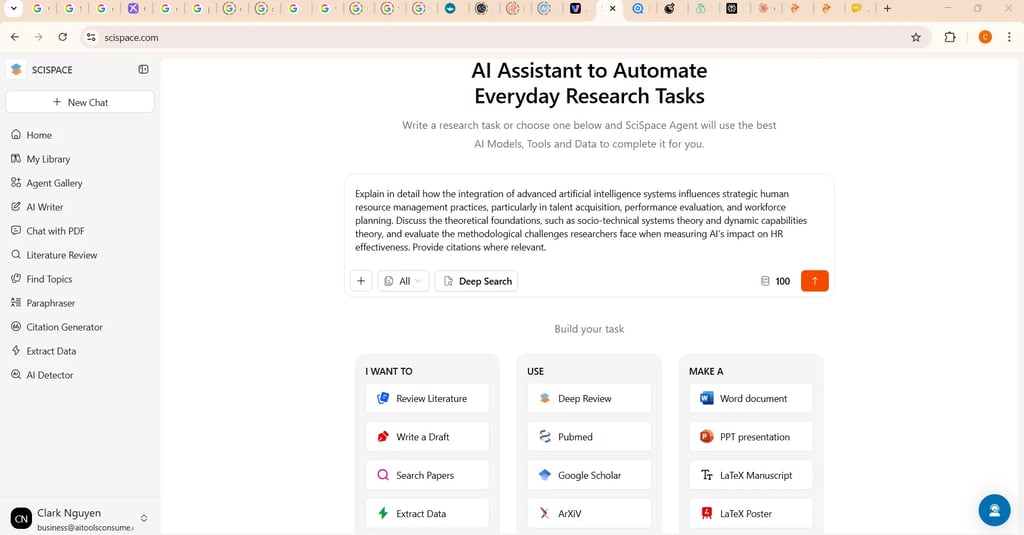Expand the Clark Nguyen account menu

144,518
